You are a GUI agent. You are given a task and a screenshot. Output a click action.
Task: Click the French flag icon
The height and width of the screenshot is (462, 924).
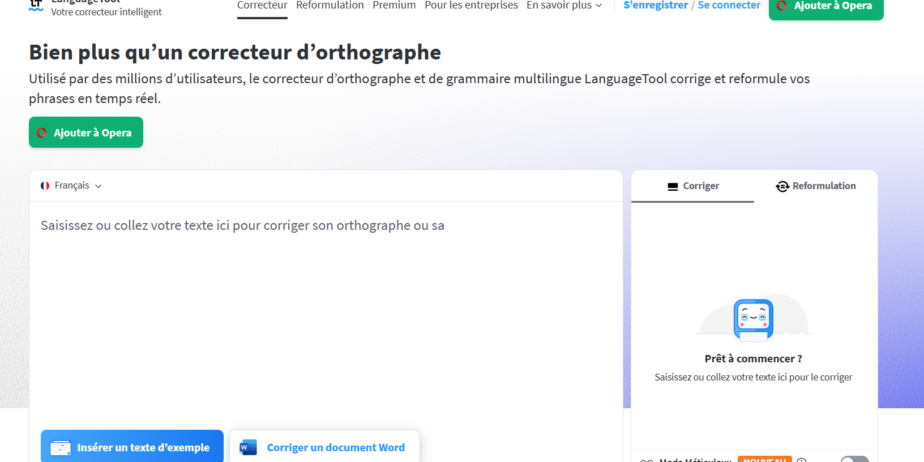45,186
